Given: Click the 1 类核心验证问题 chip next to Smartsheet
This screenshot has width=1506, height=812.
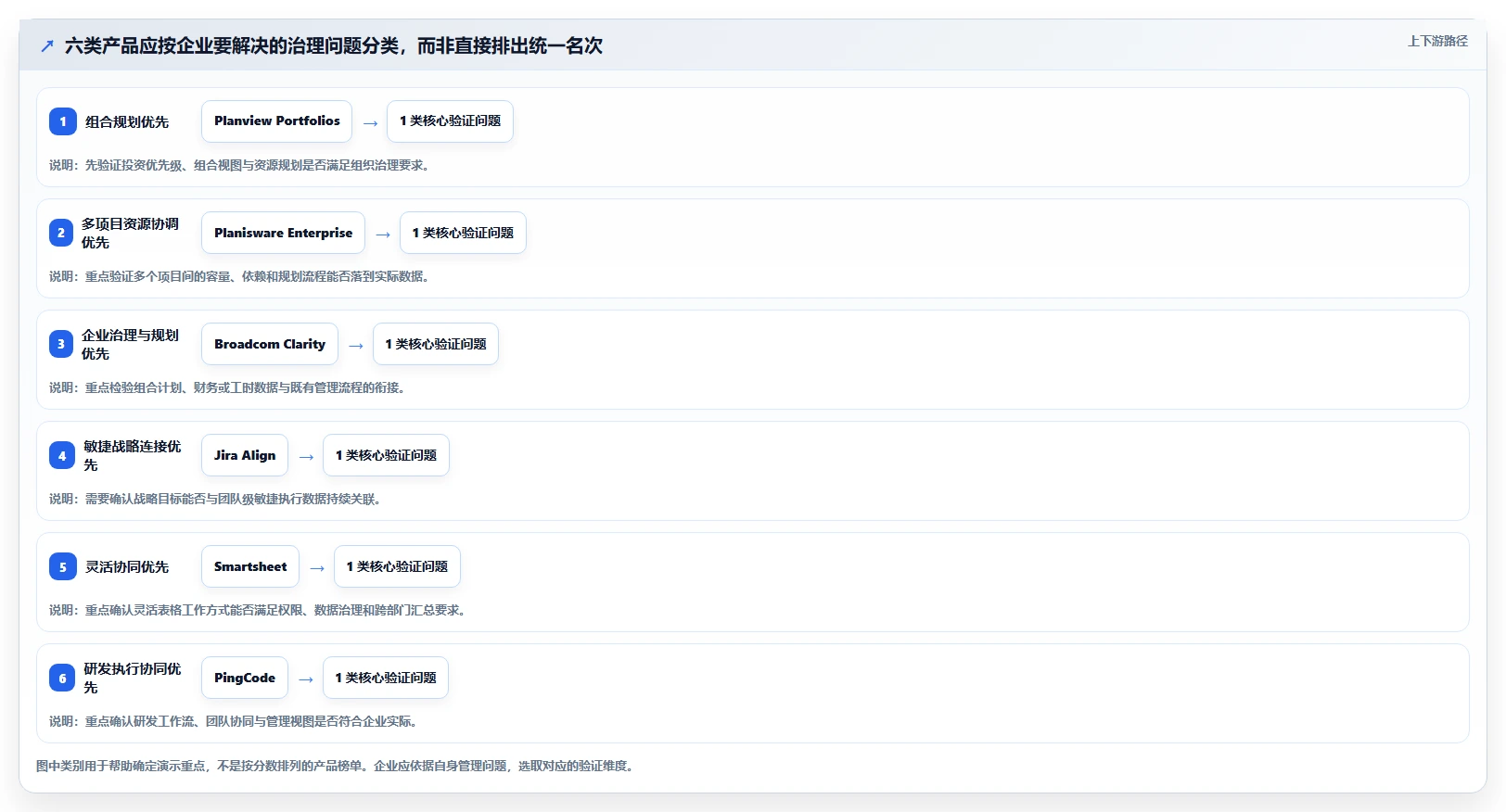Looking at the screenshot, I should [x=397, y=566].
